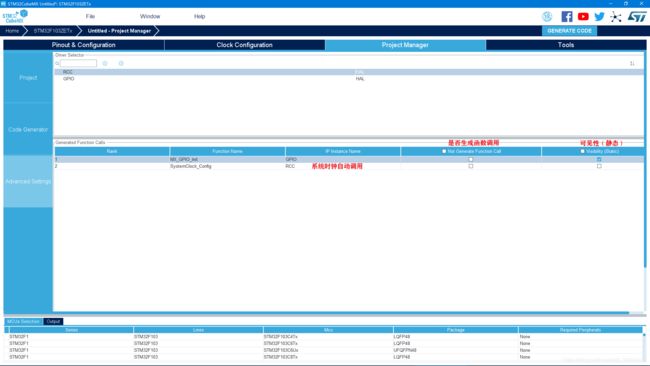Switch to Clock Configuration tab

(245, 45)
